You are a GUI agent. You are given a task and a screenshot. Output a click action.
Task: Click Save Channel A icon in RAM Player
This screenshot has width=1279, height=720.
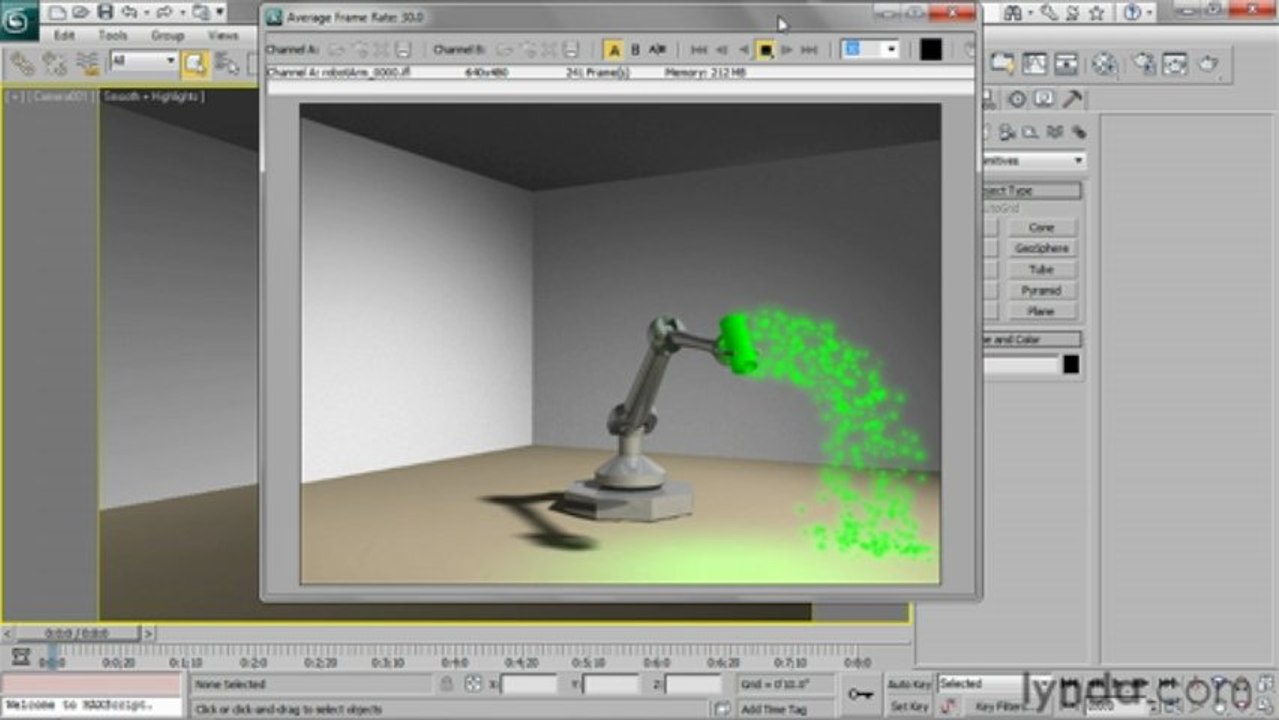(403, 49)
